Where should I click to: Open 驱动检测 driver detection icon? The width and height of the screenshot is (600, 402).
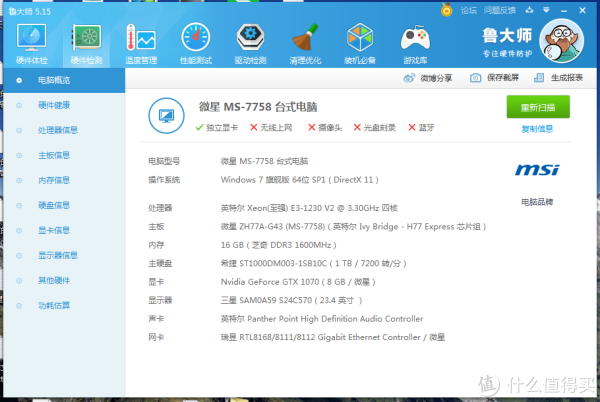[x=250, y=43]
